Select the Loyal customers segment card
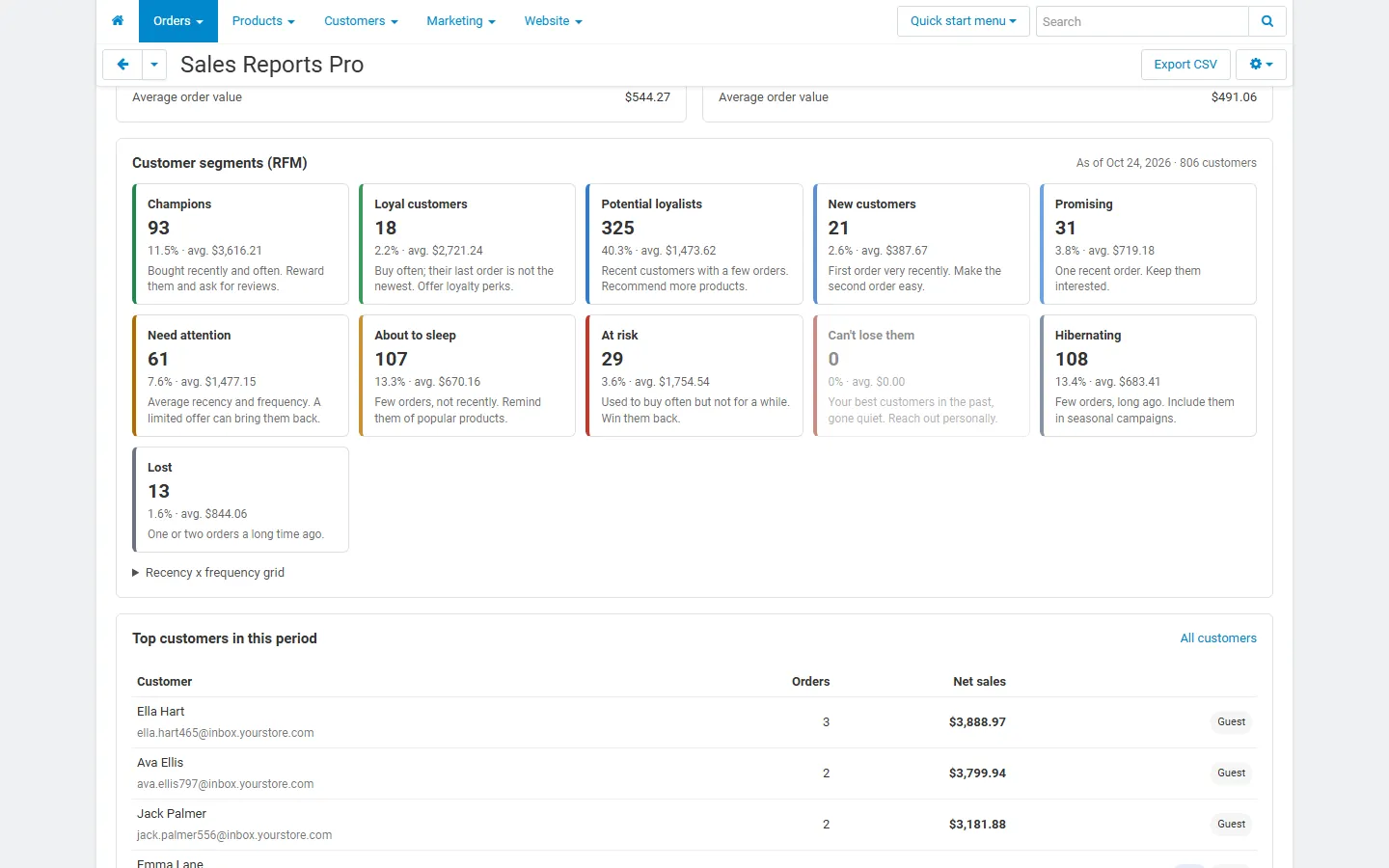The width and height of the screenshot is (1389, 868). click(467, 244)
